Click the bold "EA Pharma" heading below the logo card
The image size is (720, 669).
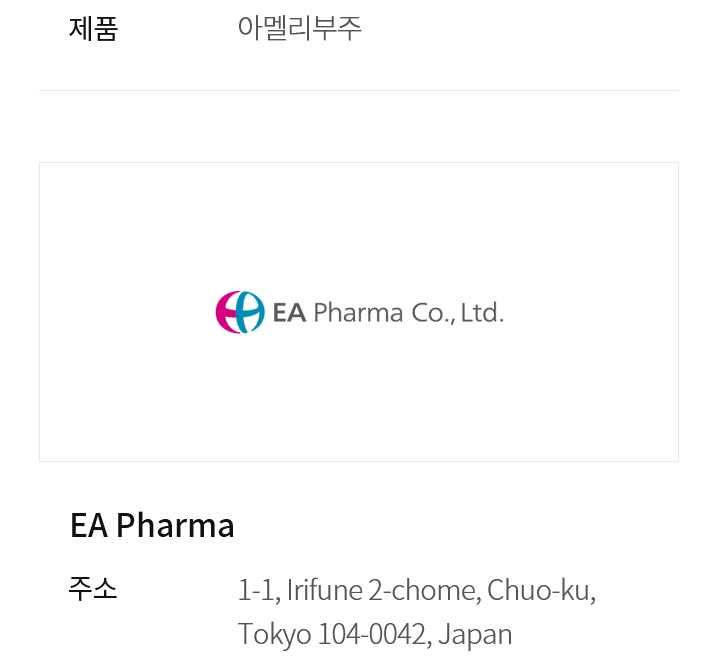click(152, 525)
